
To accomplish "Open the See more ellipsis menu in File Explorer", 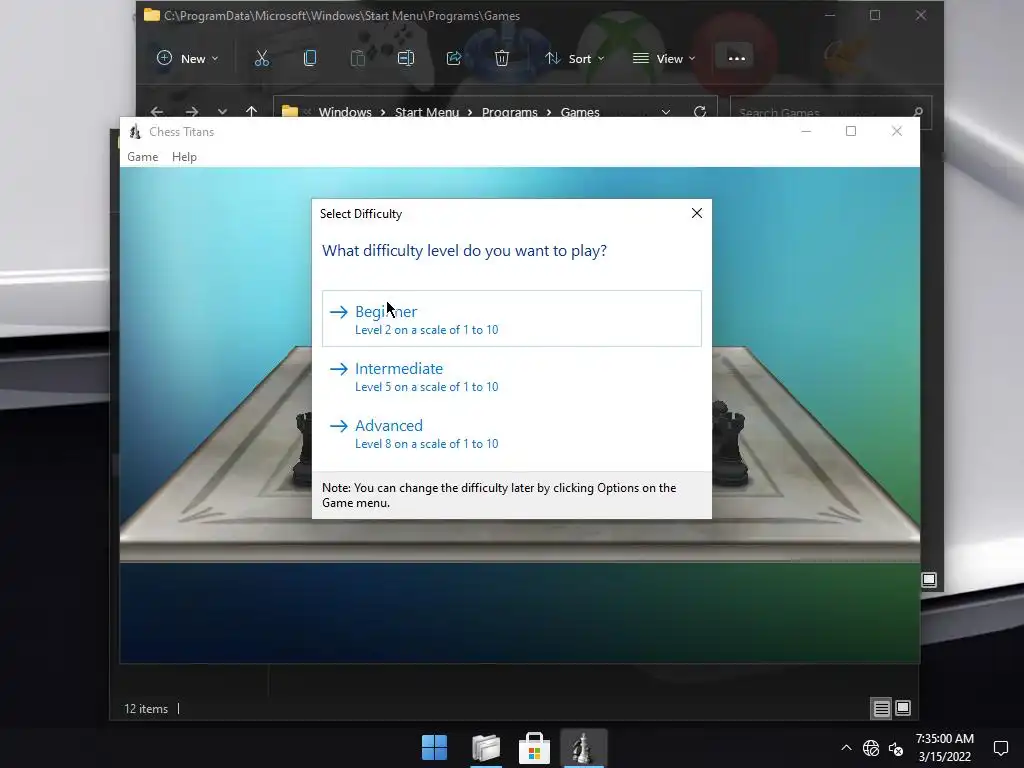I will [x=737, y=58].
